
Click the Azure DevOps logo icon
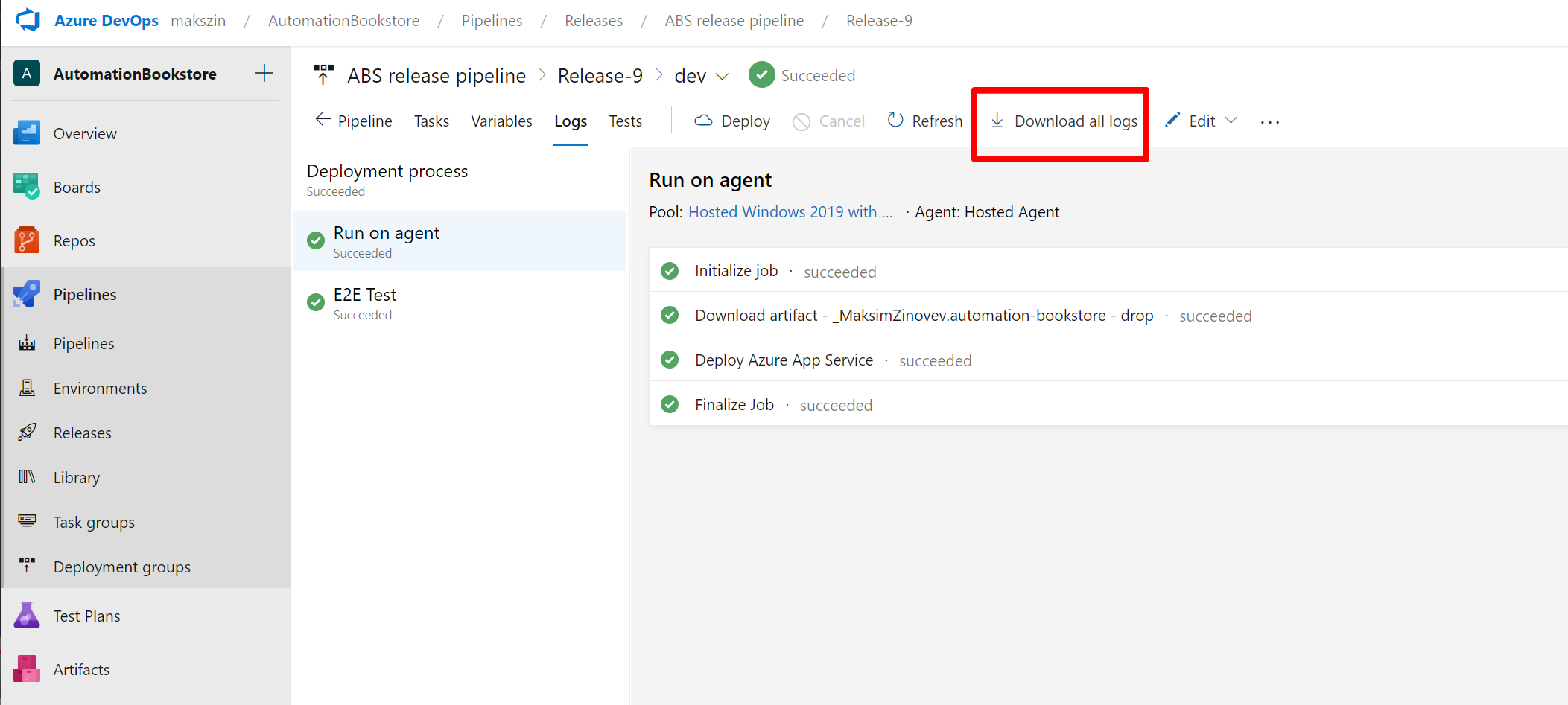coord(28,20)
